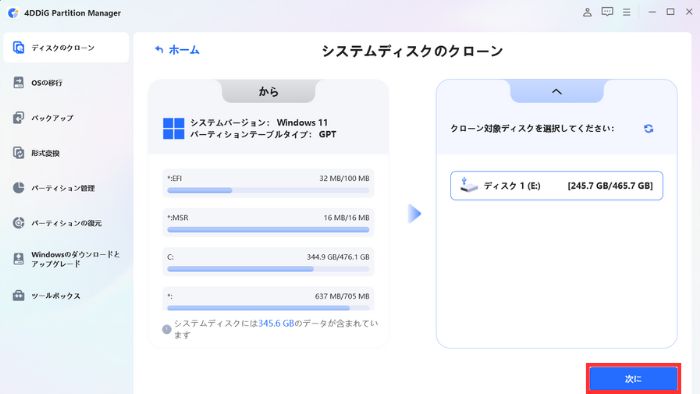Screen dimensions: 700x394
Task: Click the disk clone icon in sidebar
Action: pos(18,47)
